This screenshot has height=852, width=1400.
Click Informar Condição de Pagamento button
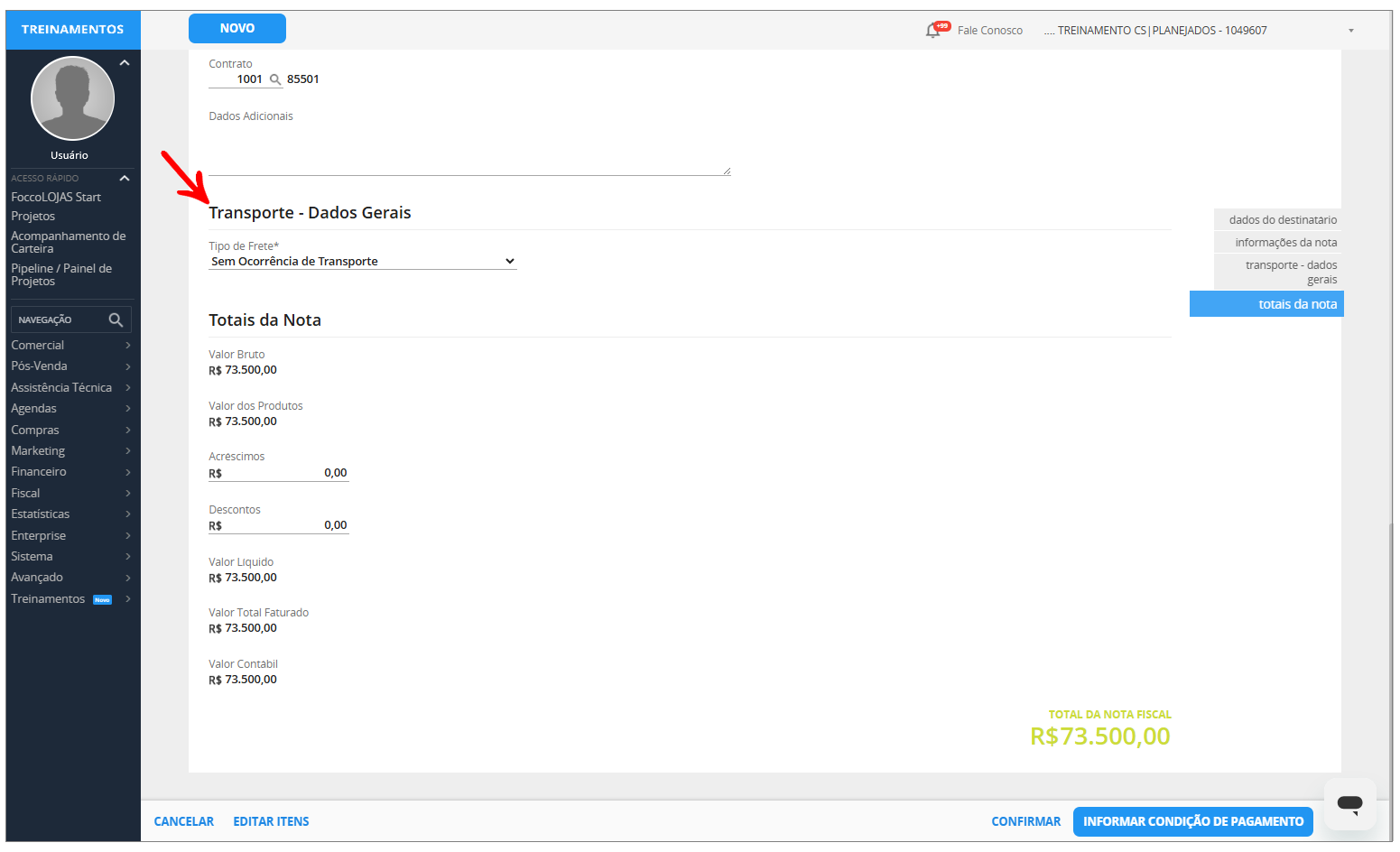1192,821
